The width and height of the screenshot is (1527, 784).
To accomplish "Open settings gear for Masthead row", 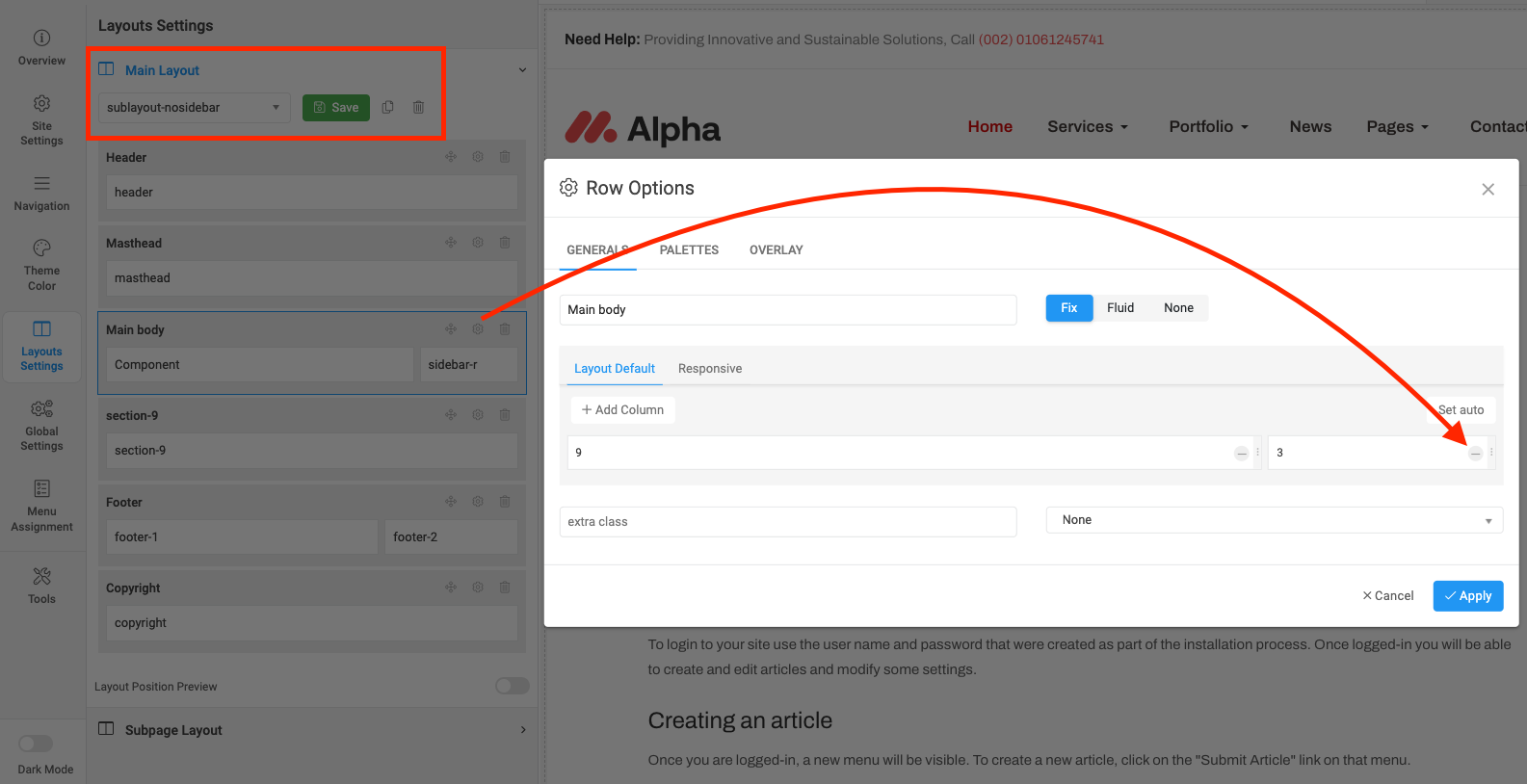I will click(478, 243).
